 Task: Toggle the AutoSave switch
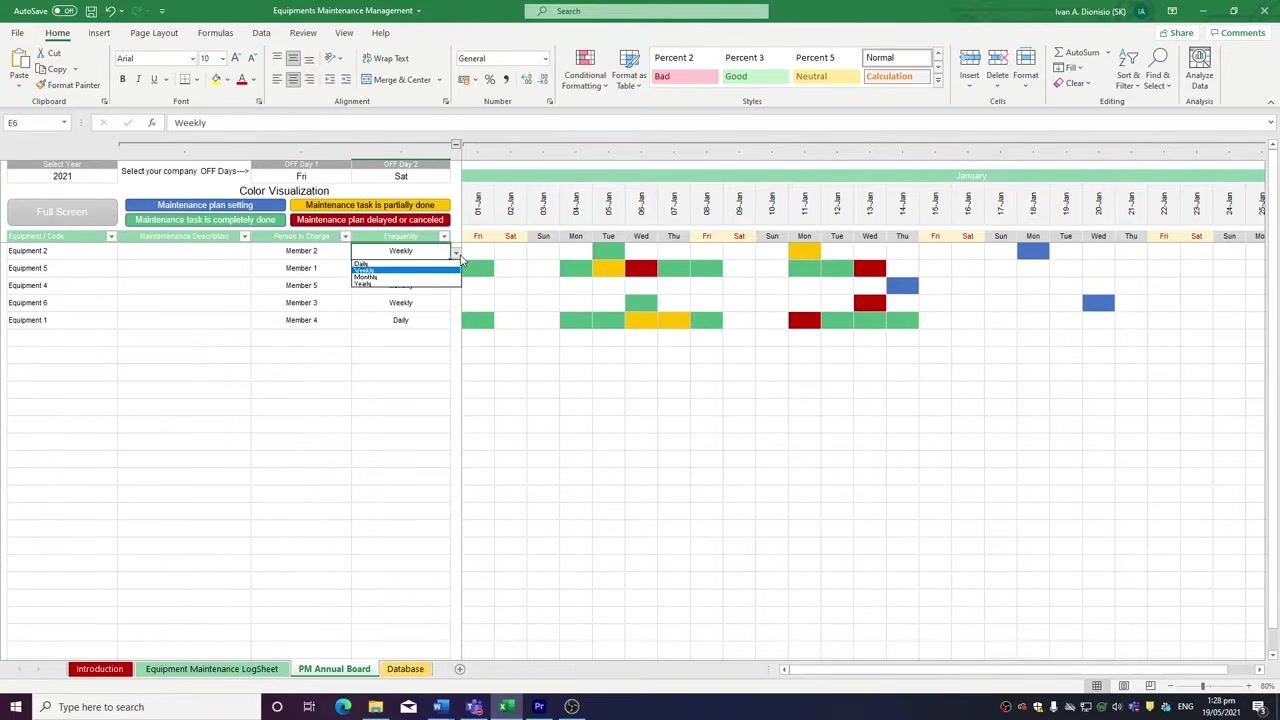pyautogui.click(x=65, y=11)
